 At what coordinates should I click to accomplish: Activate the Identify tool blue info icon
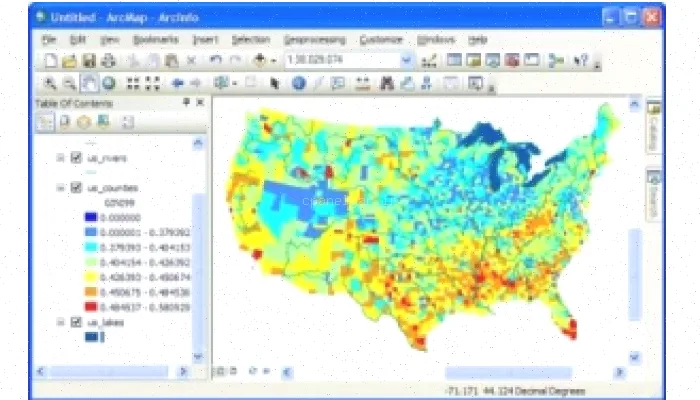point(299,83)
